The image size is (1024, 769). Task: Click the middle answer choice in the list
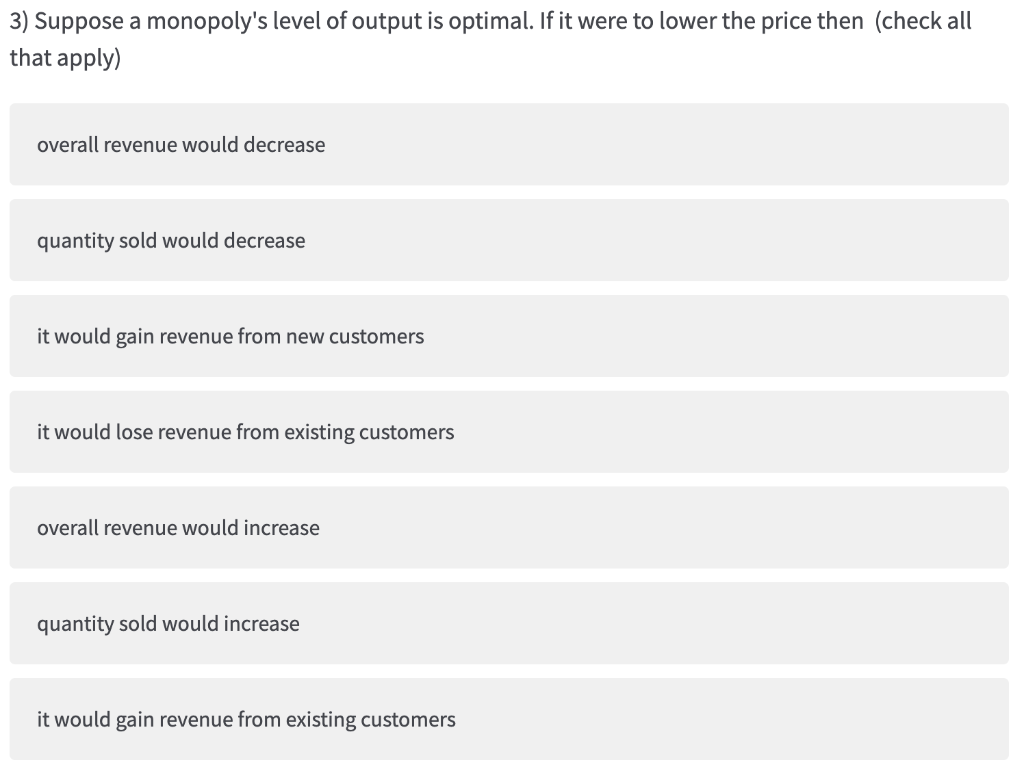pyautogui.click(x=509, y=432)
